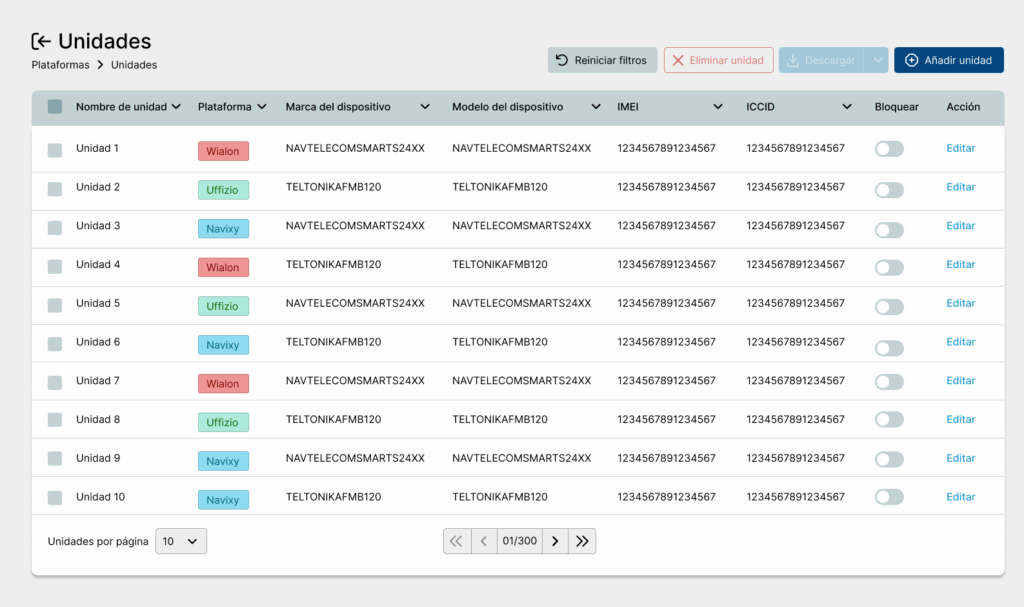Open the Descargar split-button dropdown arrow
Image resolution: width=1024 pixels, height=607 pixels.
(x=876, y=60)
